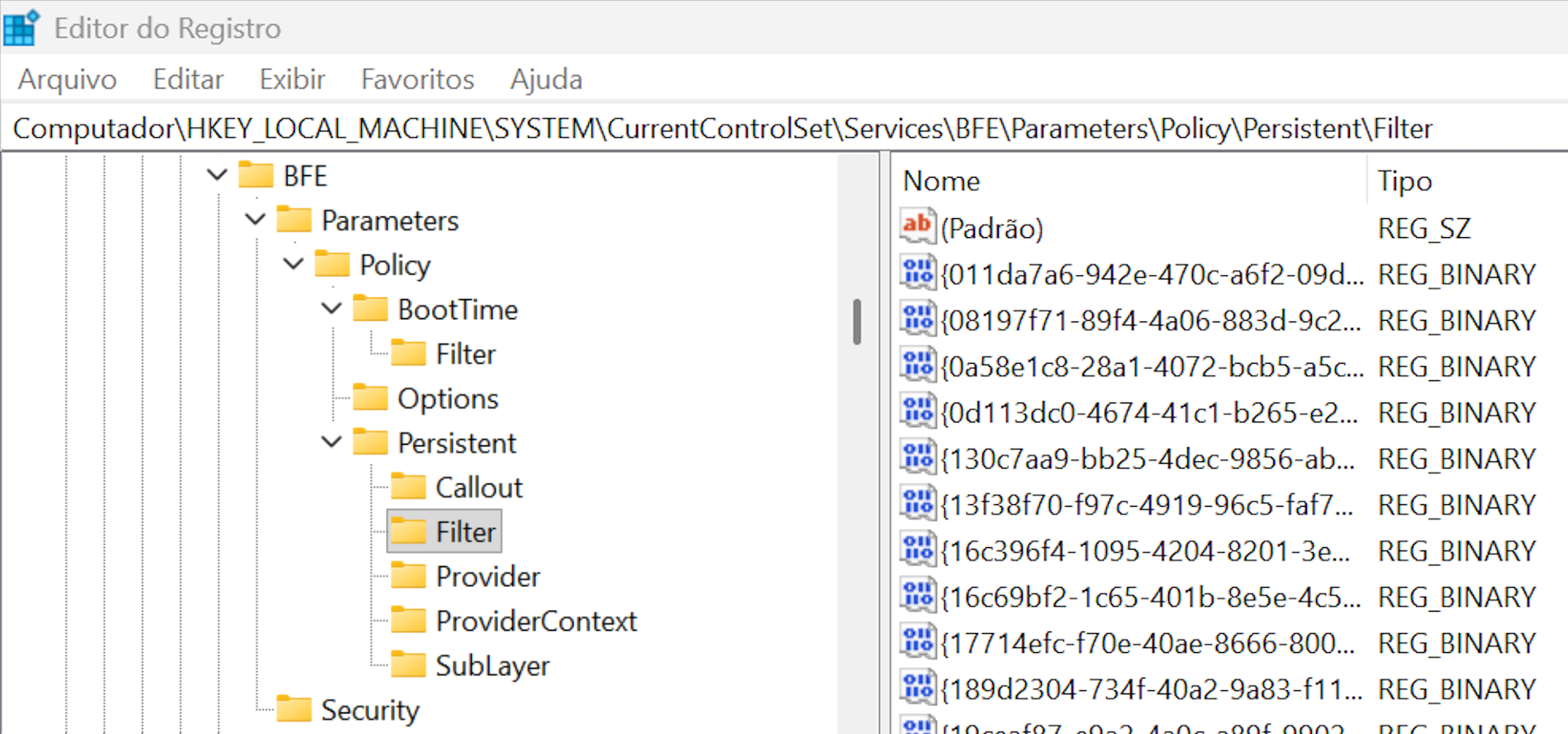Viewport: 1568px width, 734px height.
Task: Collapse the Persistent tree node
Action: pos(331,442)
